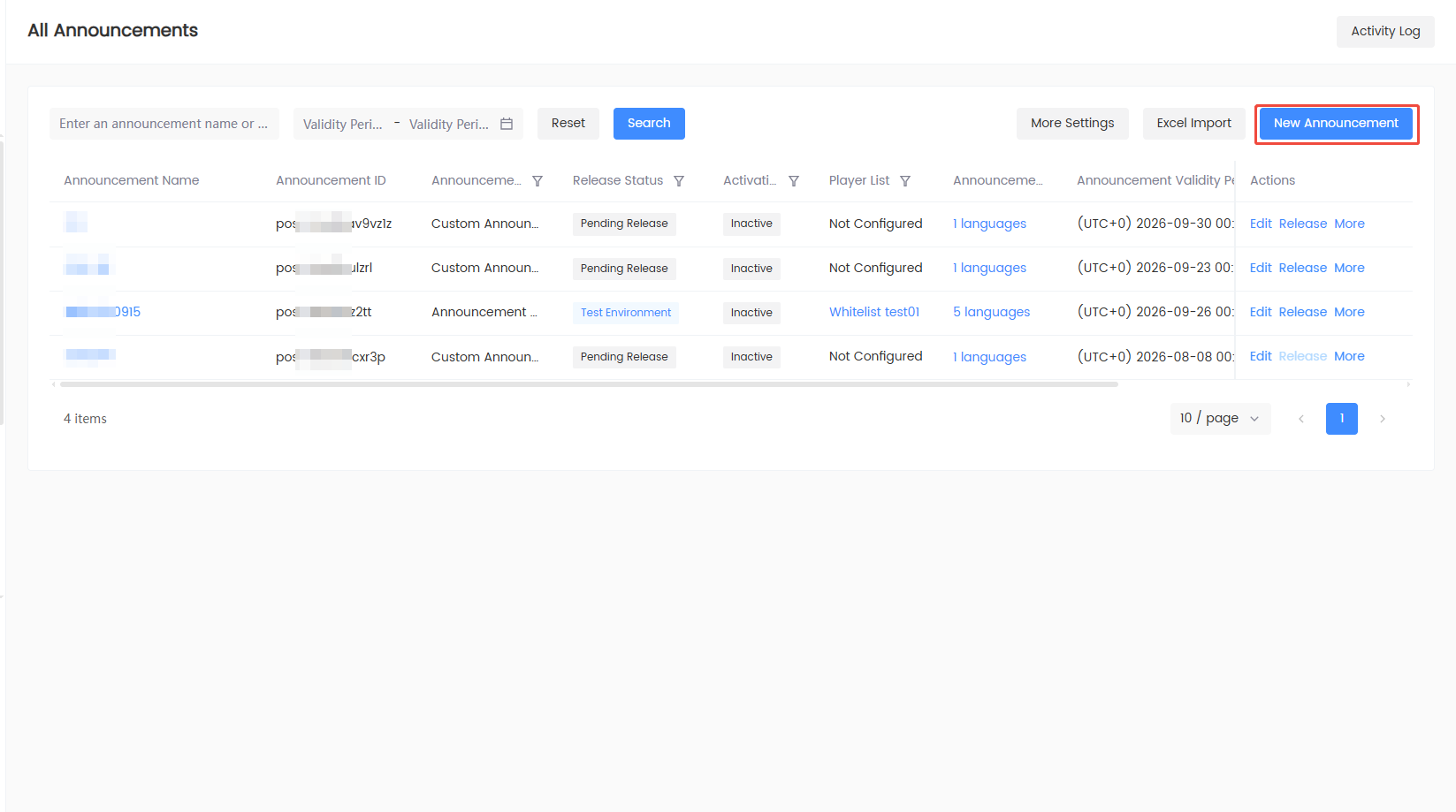
Task: Focus the announcement name search field
Action: [164, 124]
